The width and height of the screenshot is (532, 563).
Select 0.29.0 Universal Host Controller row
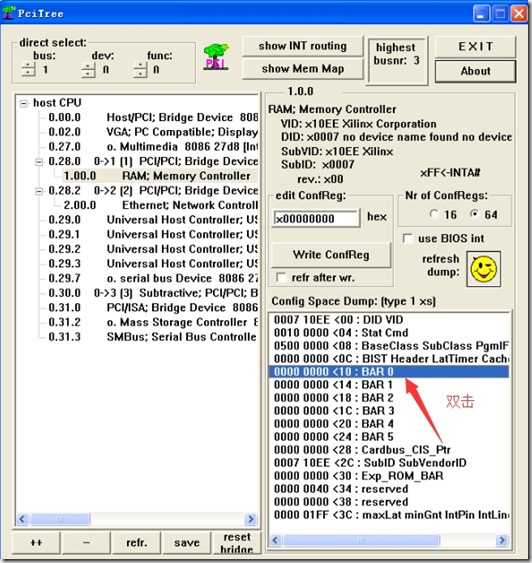153,220
